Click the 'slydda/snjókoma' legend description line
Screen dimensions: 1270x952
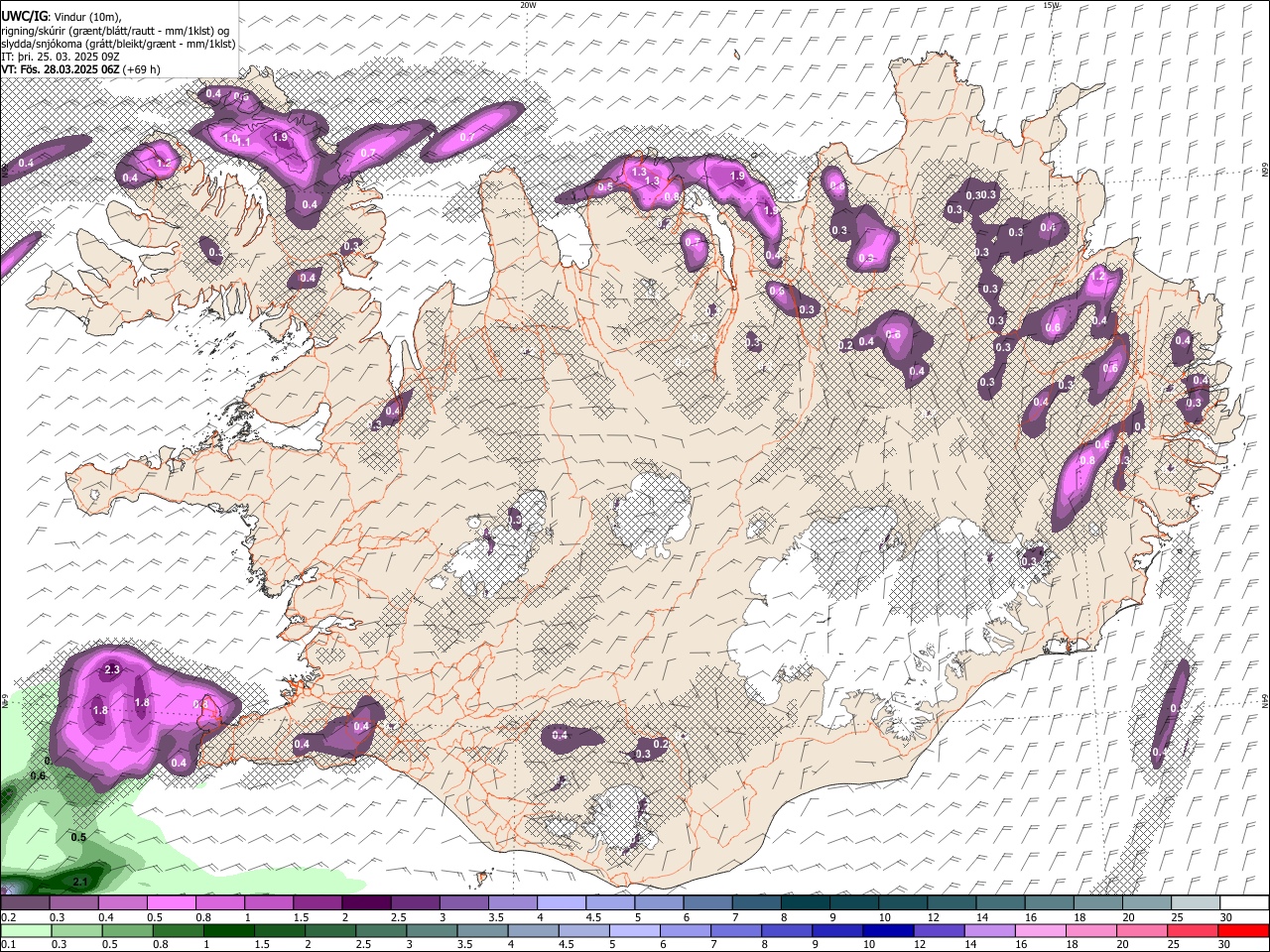118,44
